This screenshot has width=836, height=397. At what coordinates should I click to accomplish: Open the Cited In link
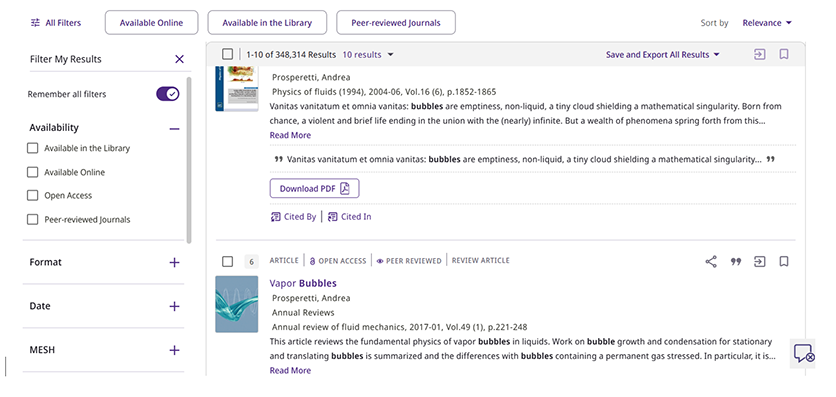[x=350, y=217]
